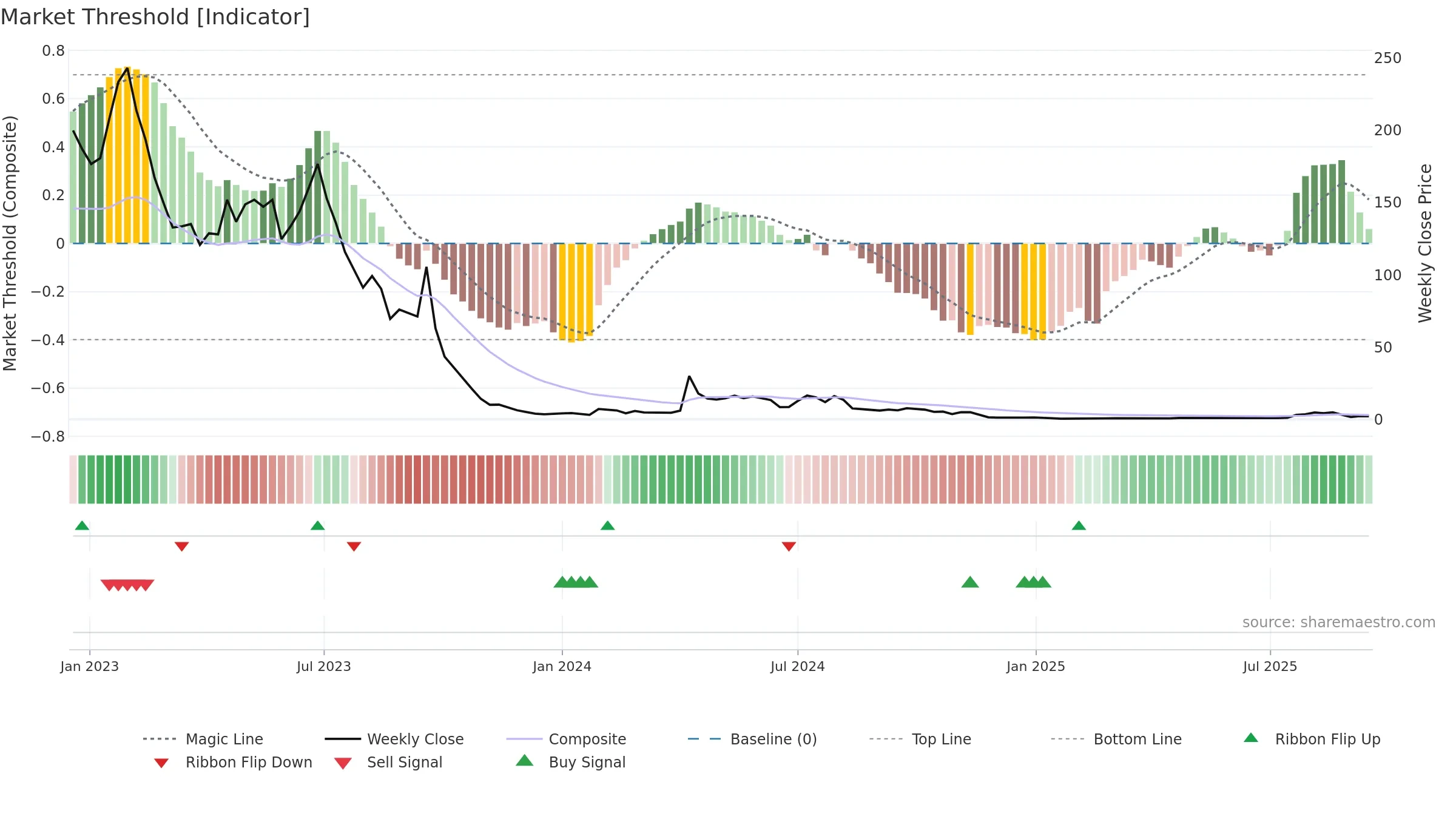Toggle the Composite legend entry
The height and width of the screenshot is (819, 1456).
[x=567, y=739]
